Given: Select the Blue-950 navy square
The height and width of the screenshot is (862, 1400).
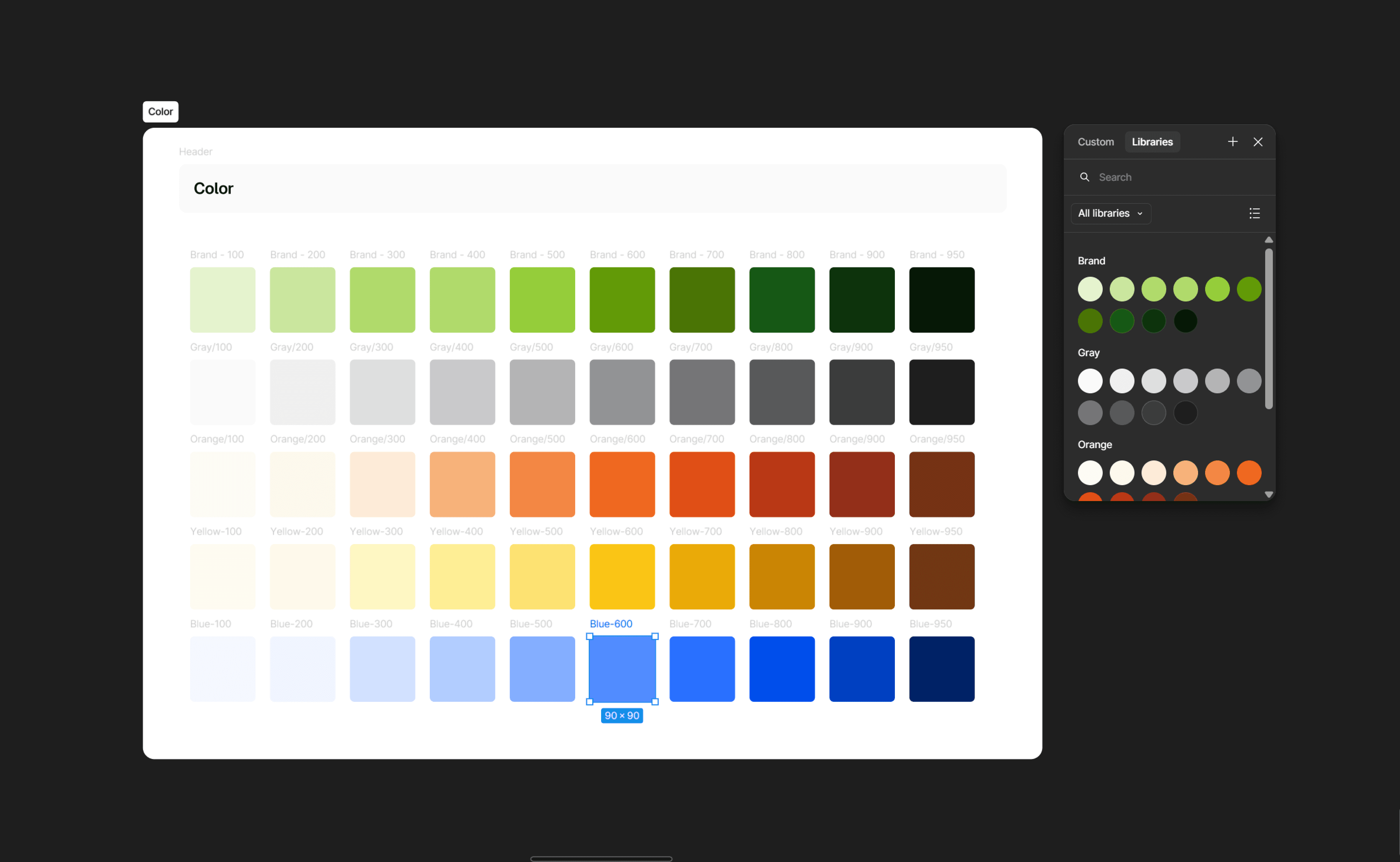Looking at the screenshot, I should coord(941,669).
